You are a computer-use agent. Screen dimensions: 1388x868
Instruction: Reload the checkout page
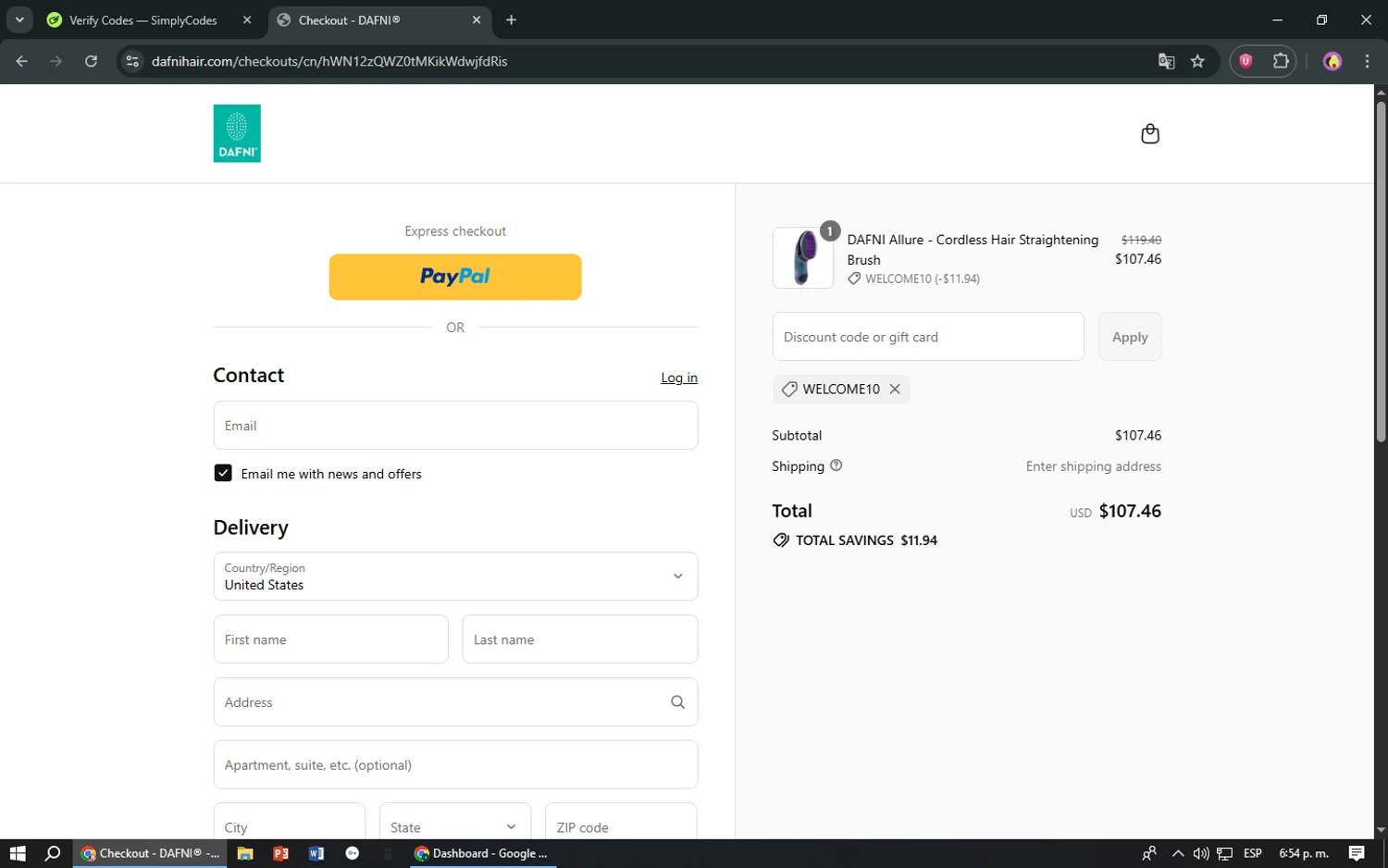[x=91, y=61]
